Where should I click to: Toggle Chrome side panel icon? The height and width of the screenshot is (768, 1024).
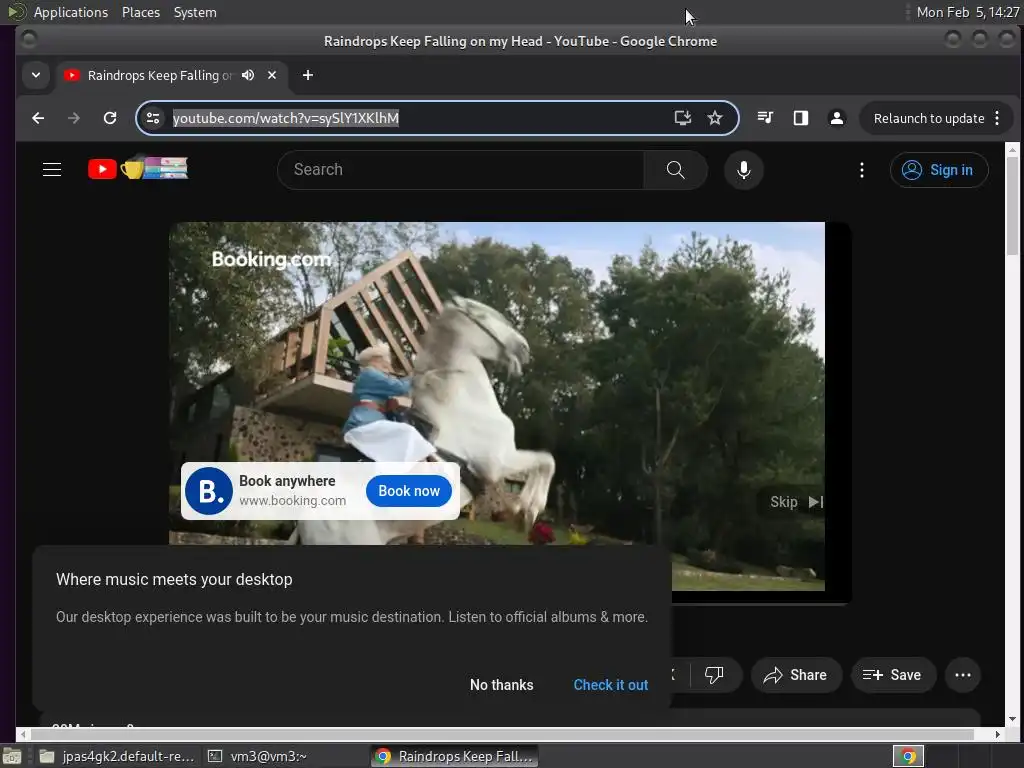coord(801,118)
